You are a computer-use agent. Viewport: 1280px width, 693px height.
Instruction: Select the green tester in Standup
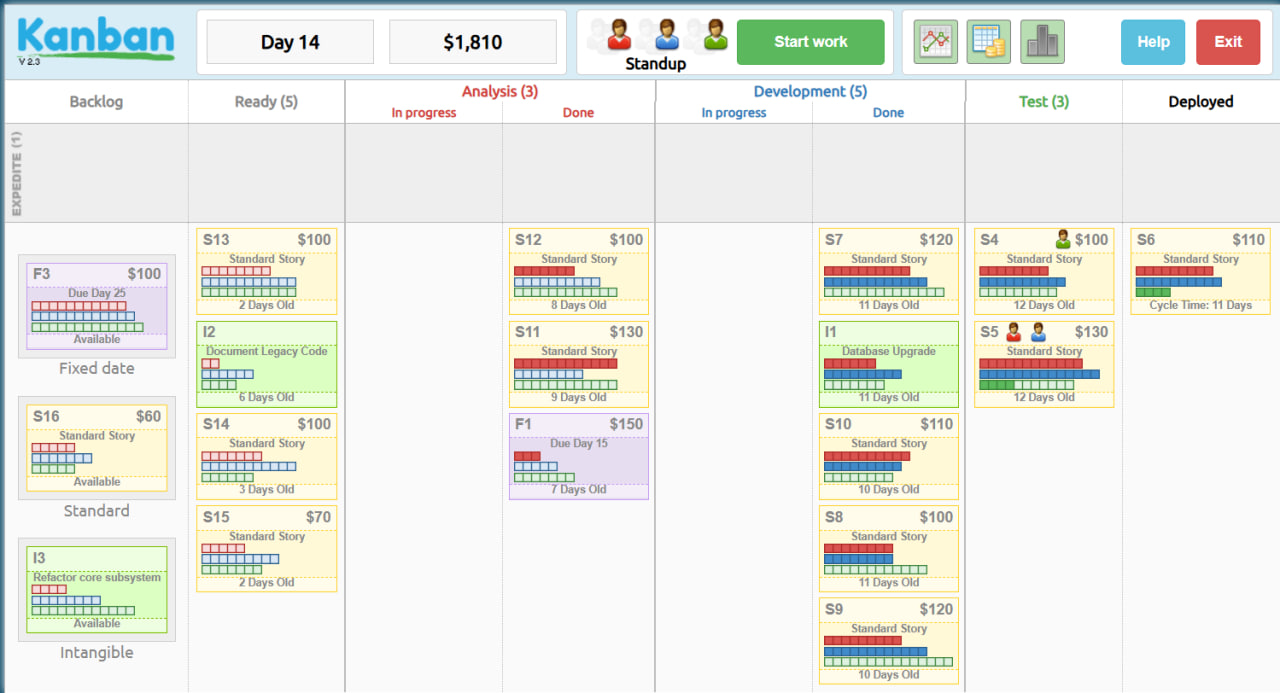(715, 34)
